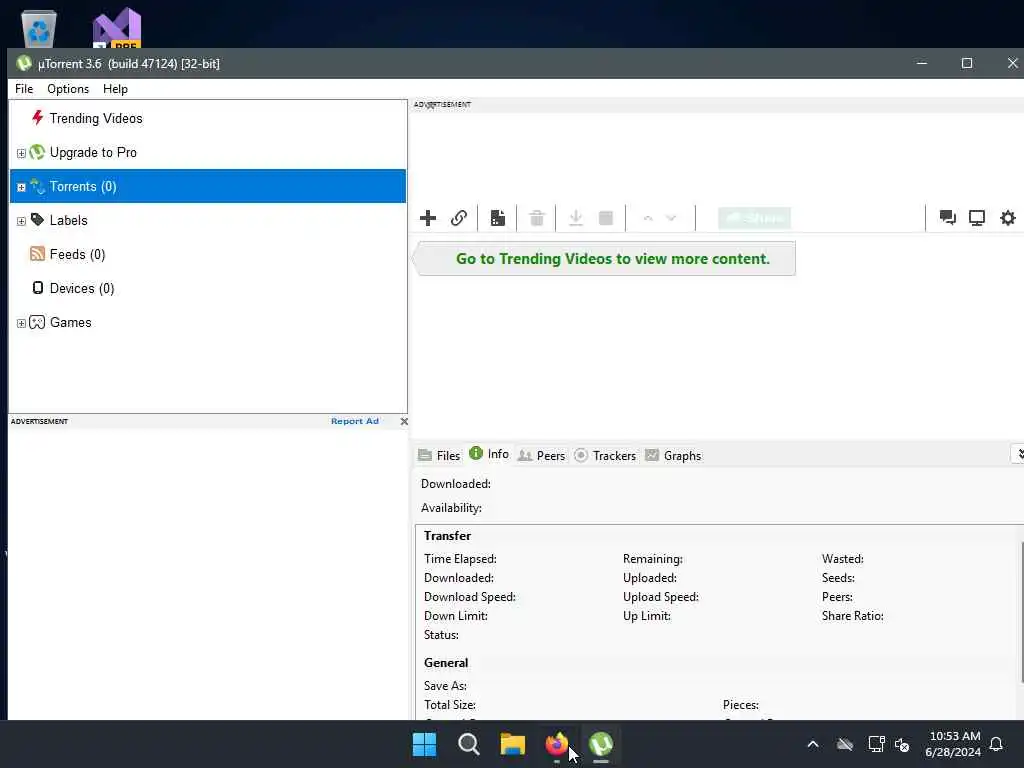Select Torrents (0) in sidebar
Screen dimensions: 1024x768
[x=208, y=186]
